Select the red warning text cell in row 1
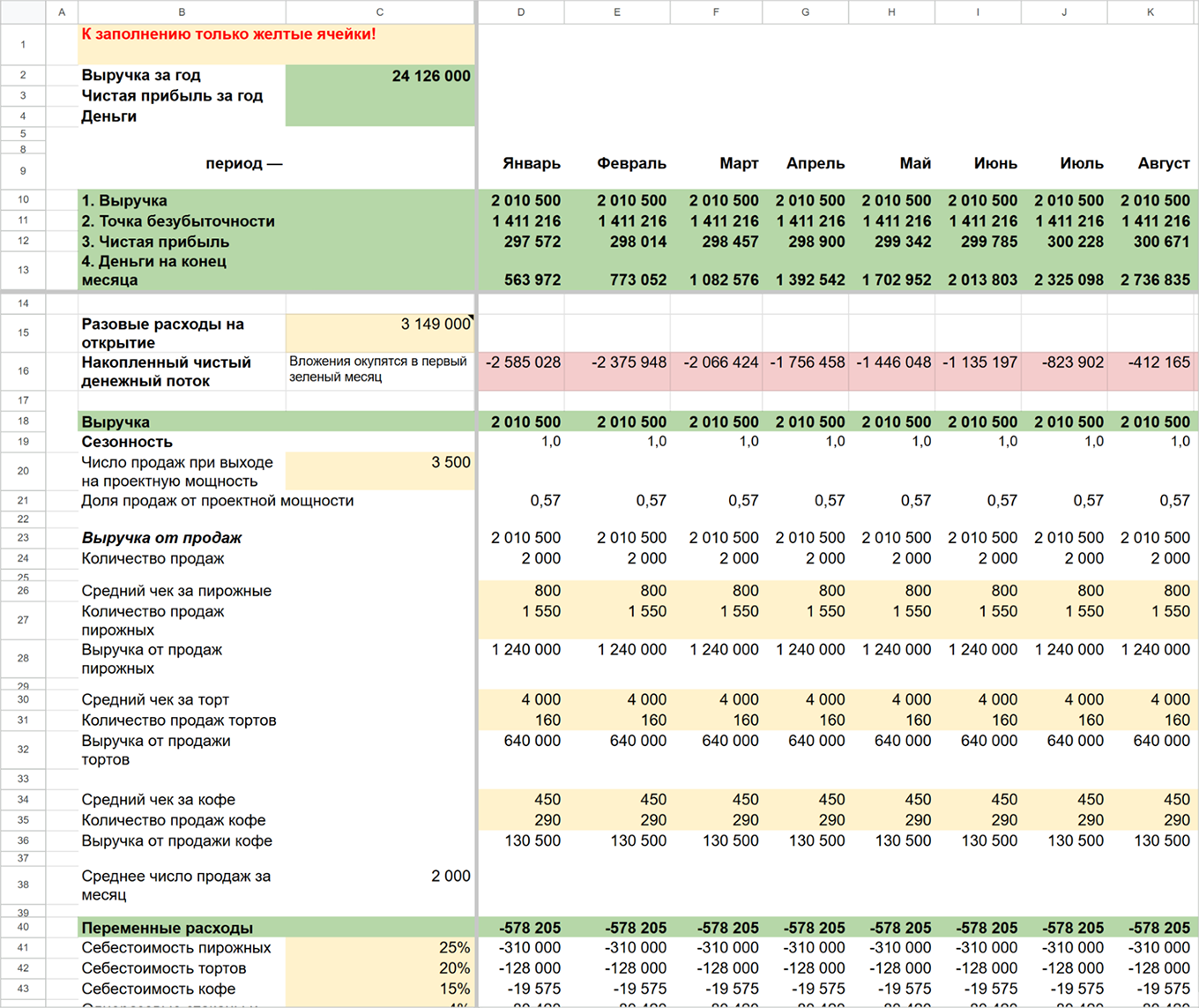 click(x=277, y=44)
